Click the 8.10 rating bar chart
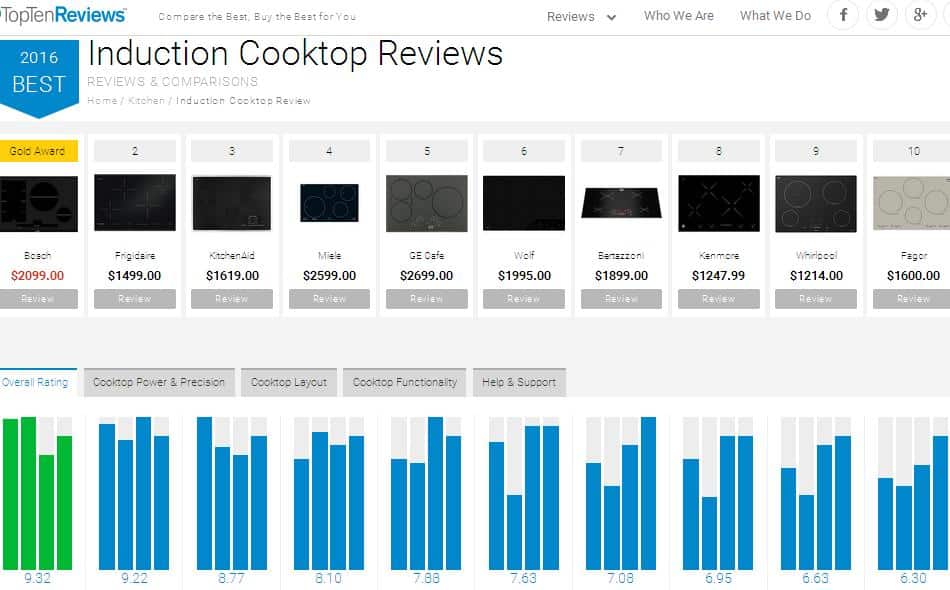This screenshot has width=950, height=590. pos(329,493)
